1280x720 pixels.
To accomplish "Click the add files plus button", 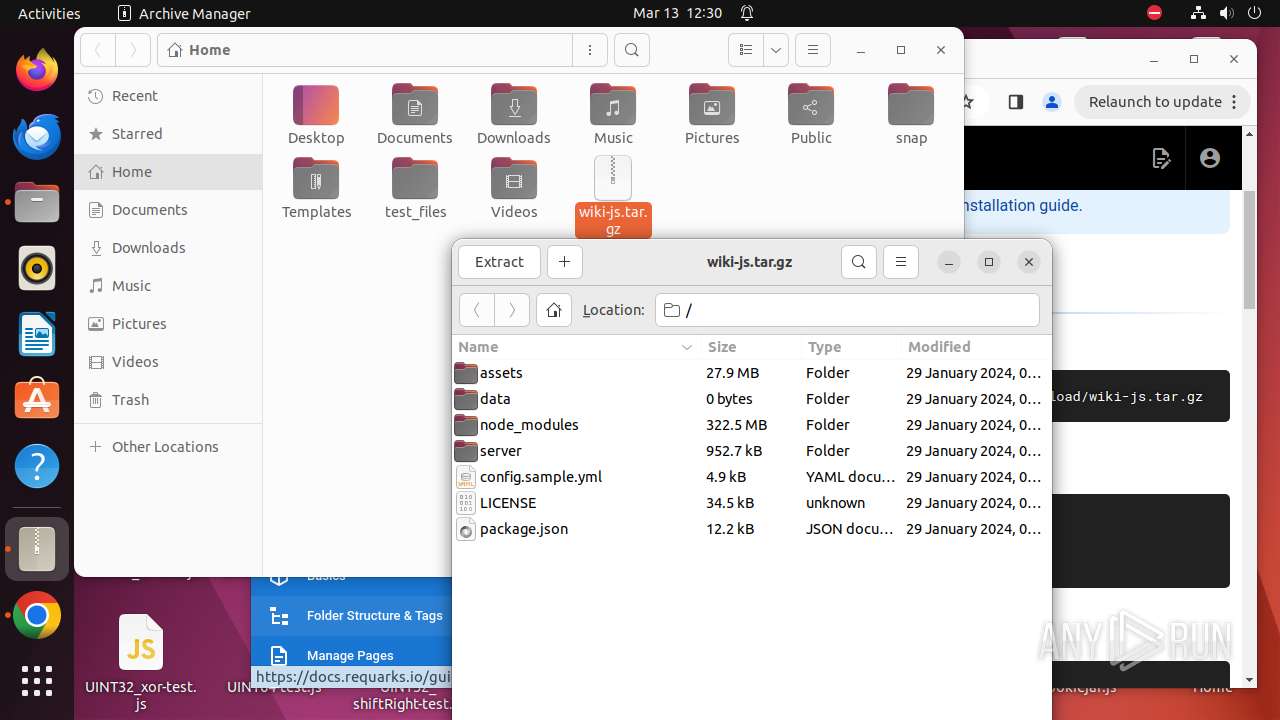I will [x=564, y=262].
